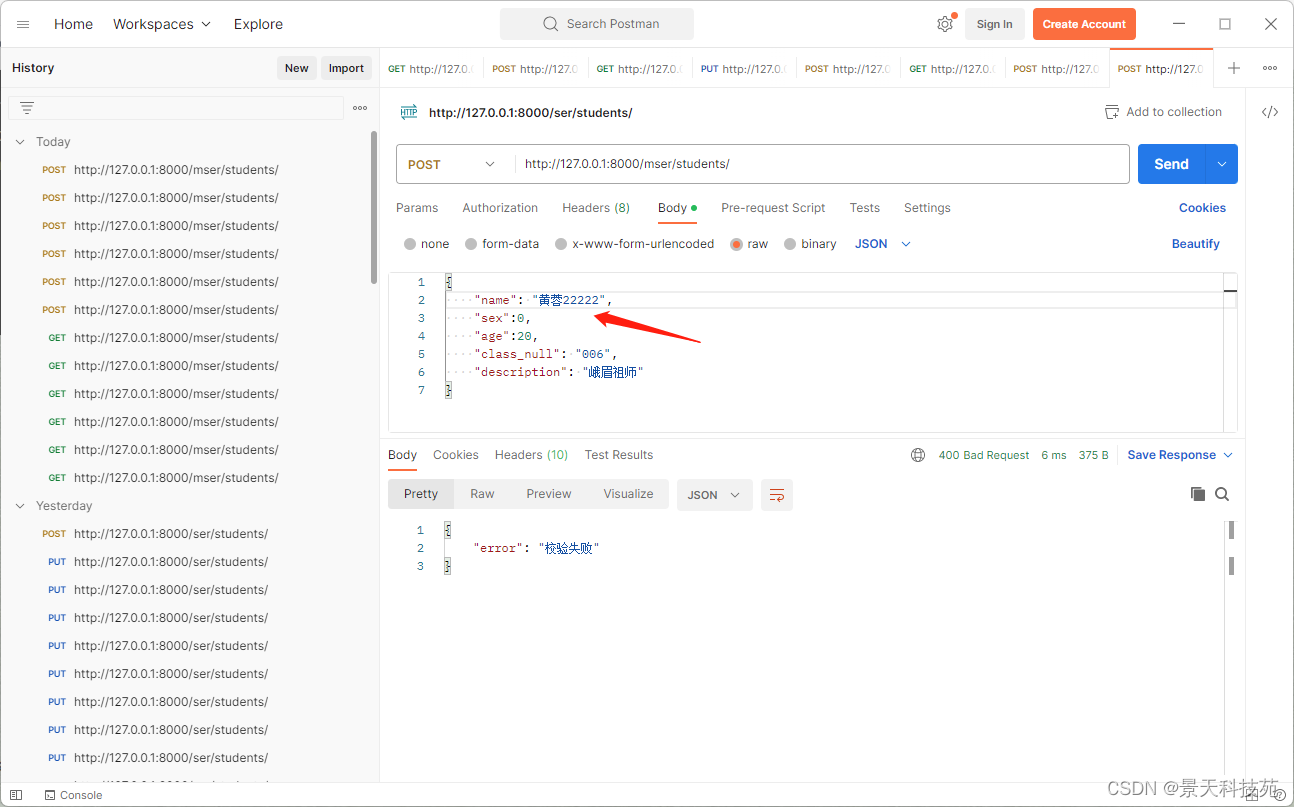The height and width of the screenshot is (807, 1294).
Task: Open tab bar more options ellipsis
Action: pos(1270,68)
